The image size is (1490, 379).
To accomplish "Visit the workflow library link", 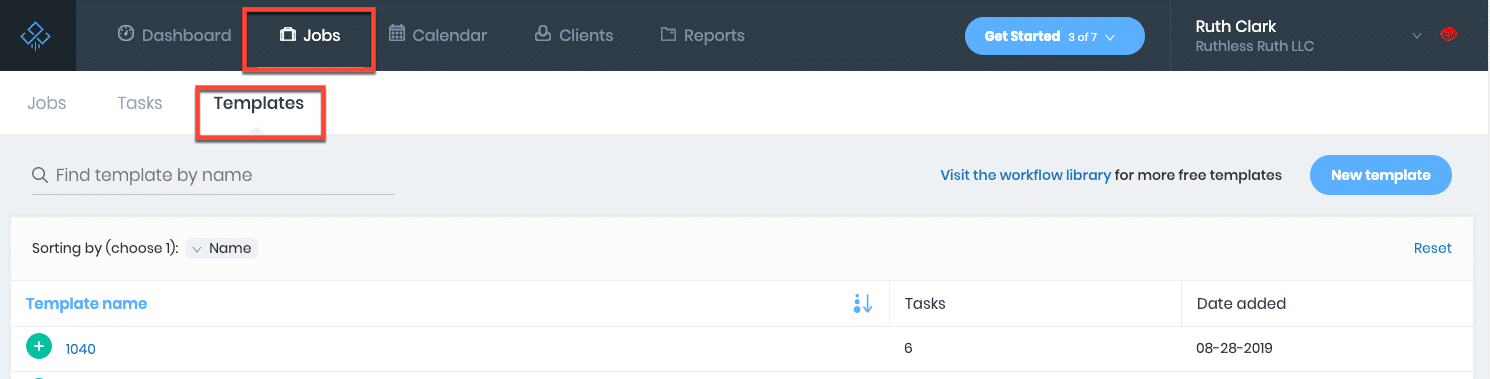I will (1025, 175).
